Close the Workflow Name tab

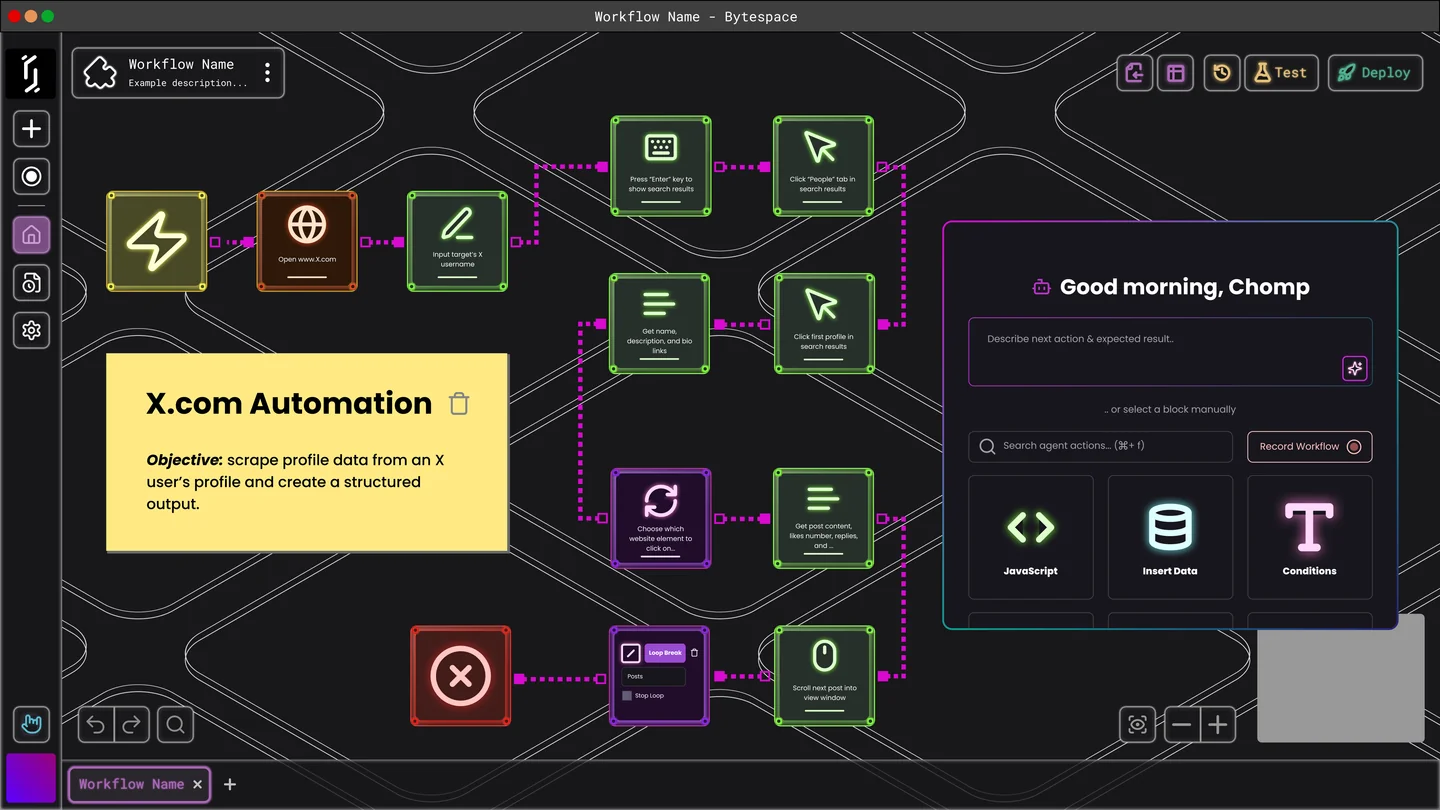pyautogui.click(x=197, y=784)
